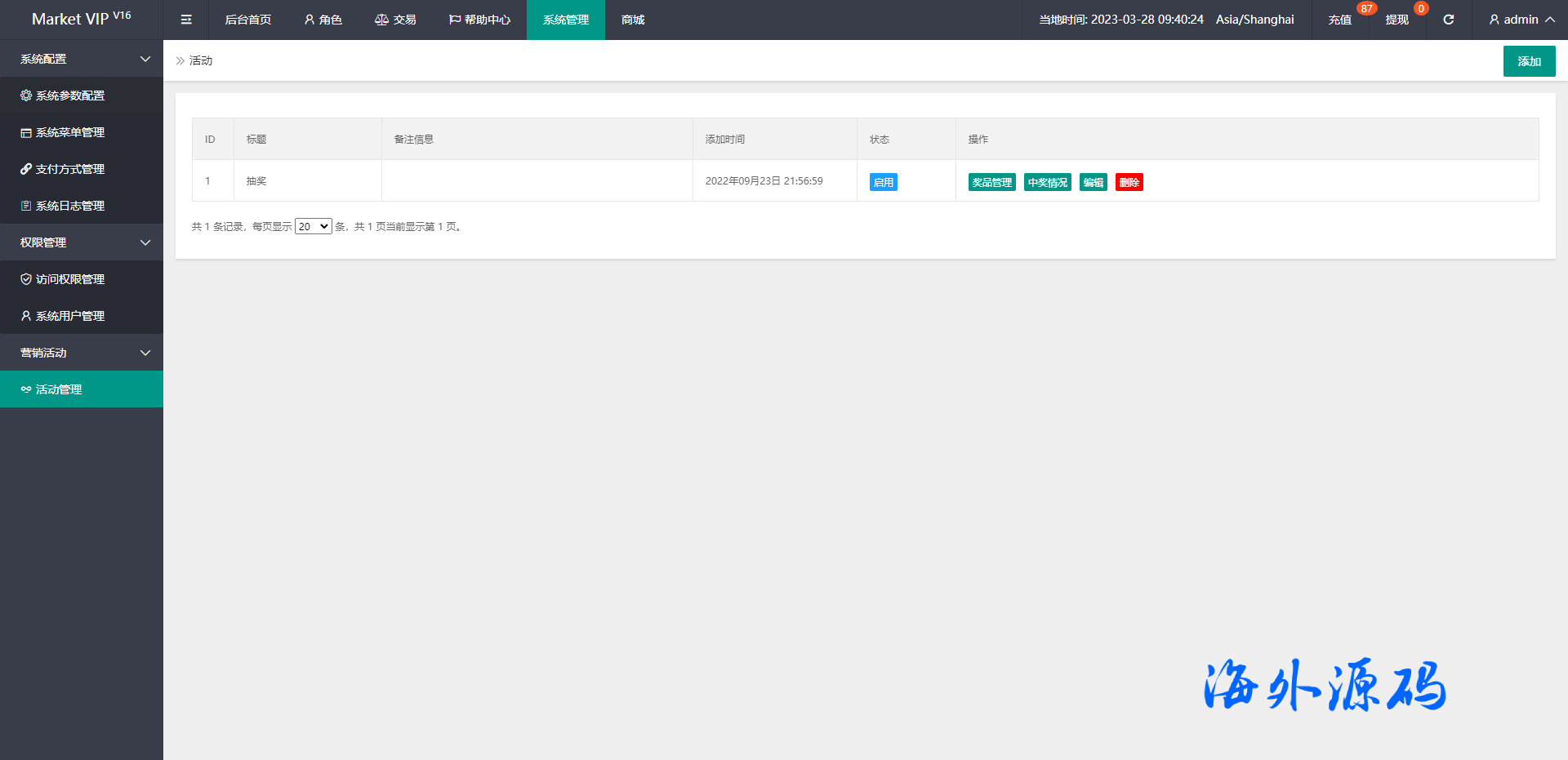Open 奖品管理 for the 抽奖 activity
Screen dimensions: 1568x760
pyautogui.click(x=991, y=182)
